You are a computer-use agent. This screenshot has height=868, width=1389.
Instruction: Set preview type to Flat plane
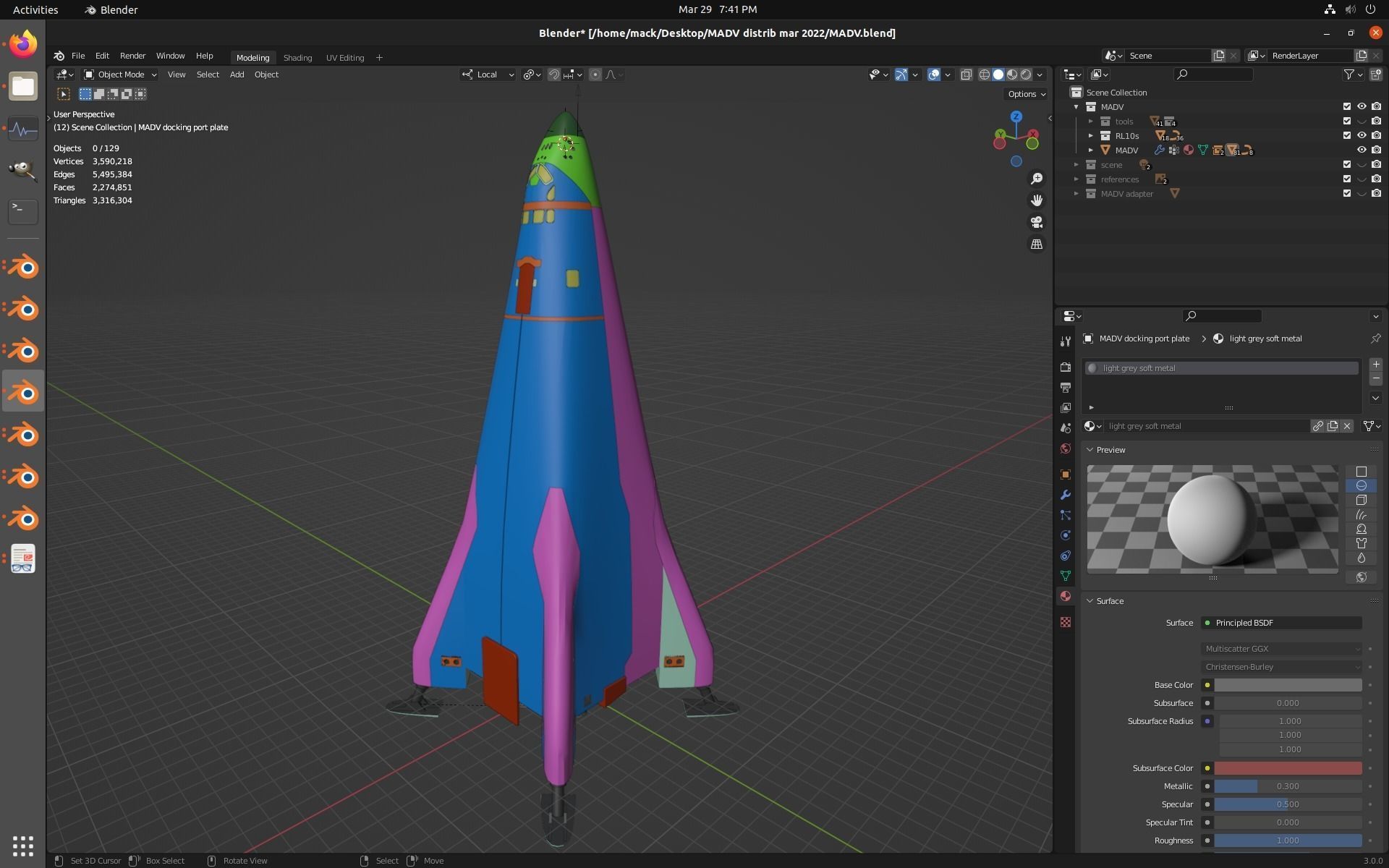1361,472
